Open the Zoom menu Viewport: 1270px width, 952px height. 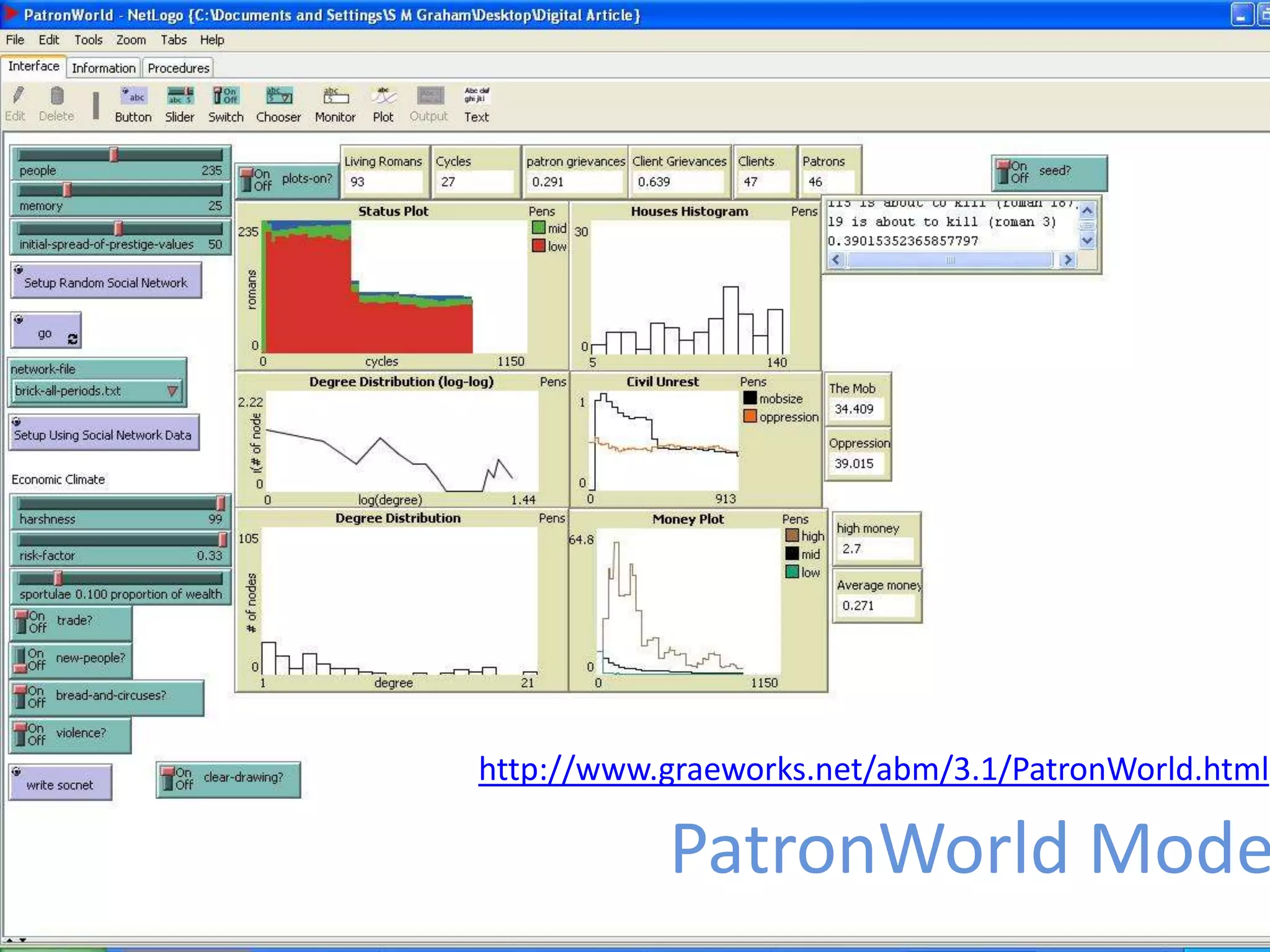tap(131, 40)
